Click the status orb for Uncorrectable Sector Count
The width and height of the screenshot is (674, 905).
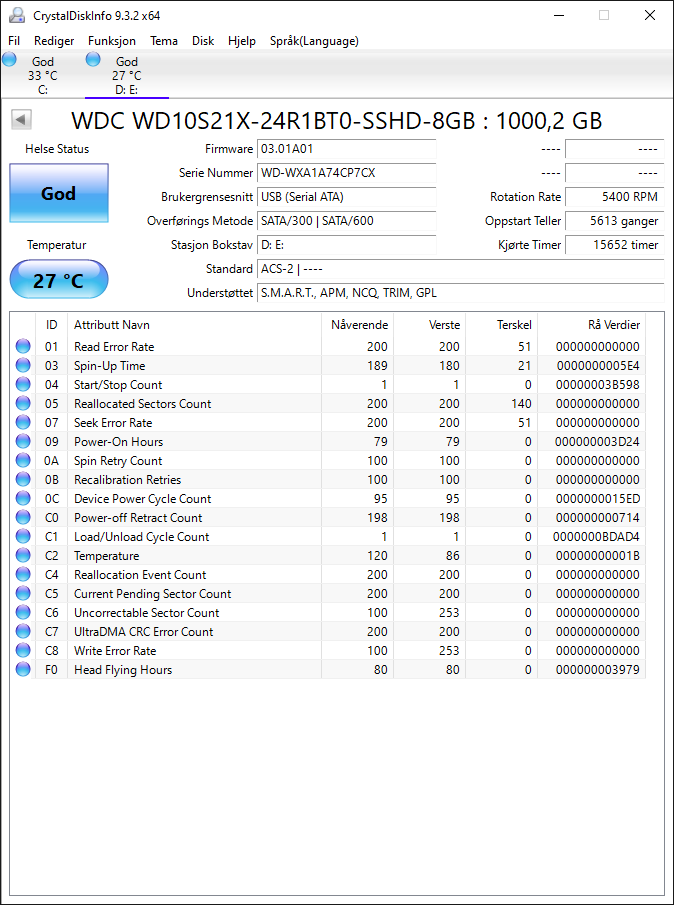click(23, 613)
